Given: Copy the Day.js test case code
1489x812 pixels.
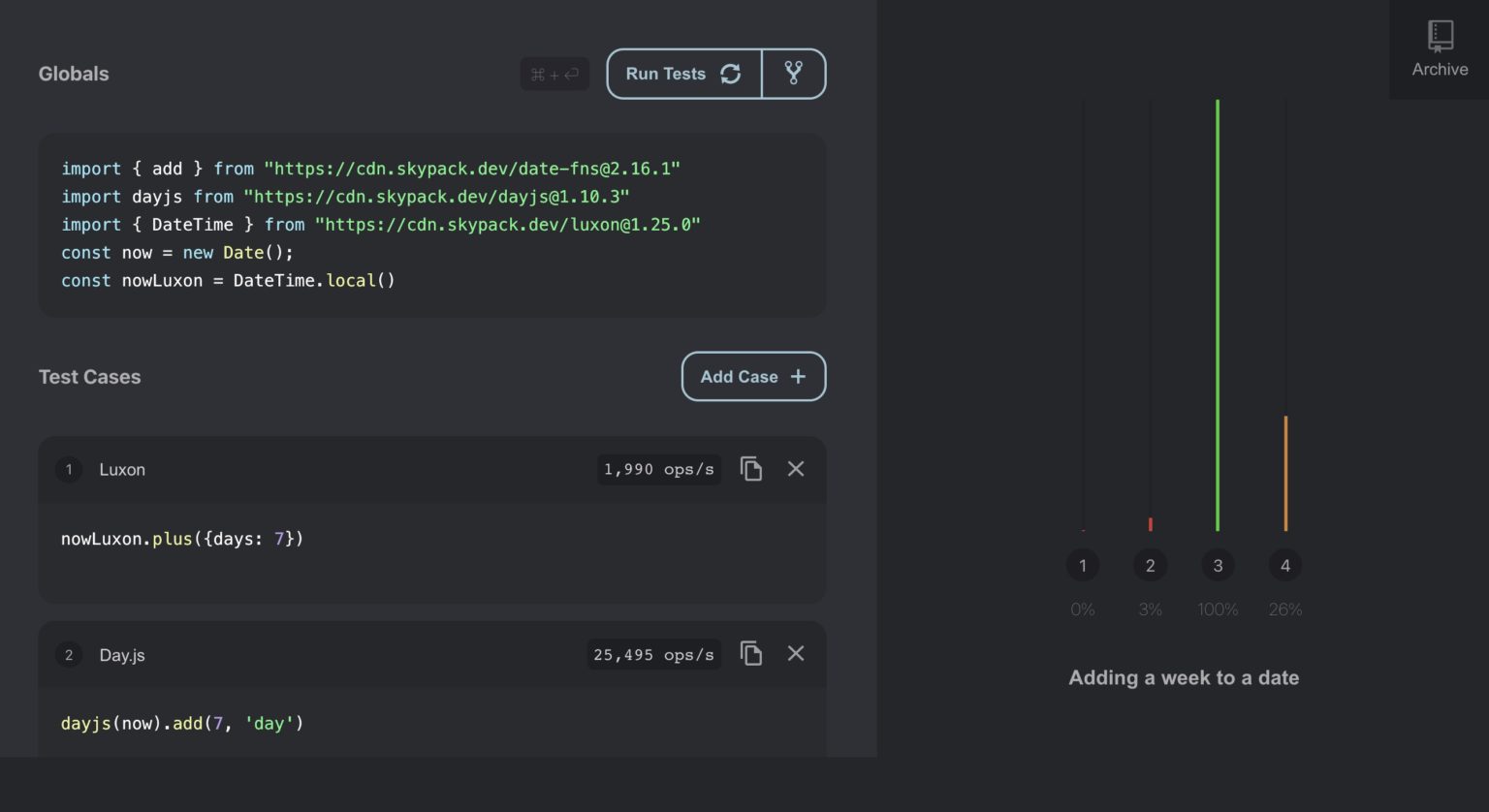Looking at the screenshot, I should (751, 653).
